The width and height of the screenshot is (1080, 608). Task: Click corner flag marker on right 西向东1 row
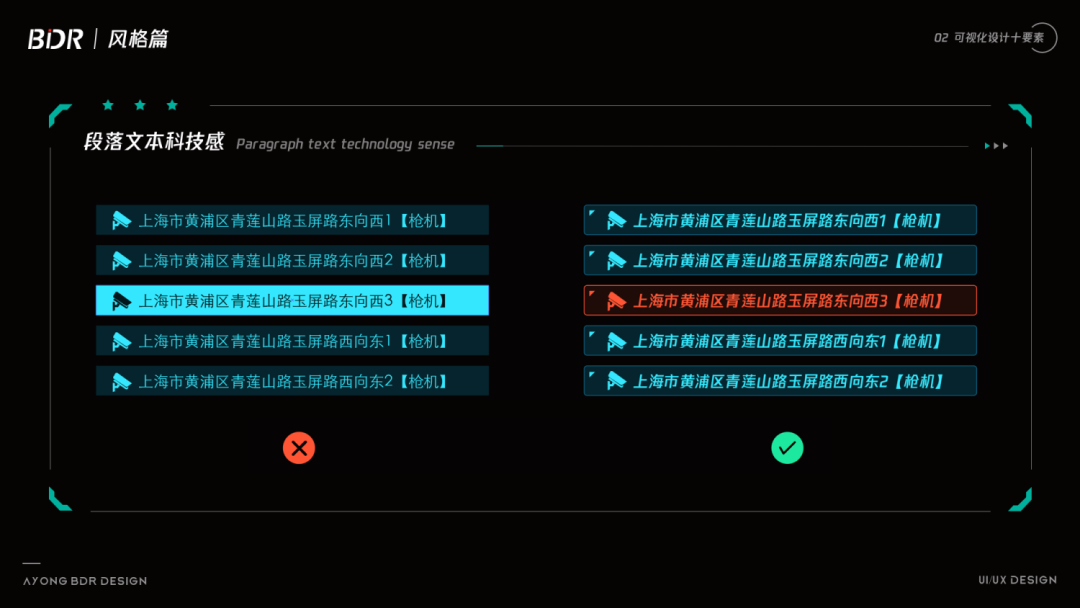(592, 334)
